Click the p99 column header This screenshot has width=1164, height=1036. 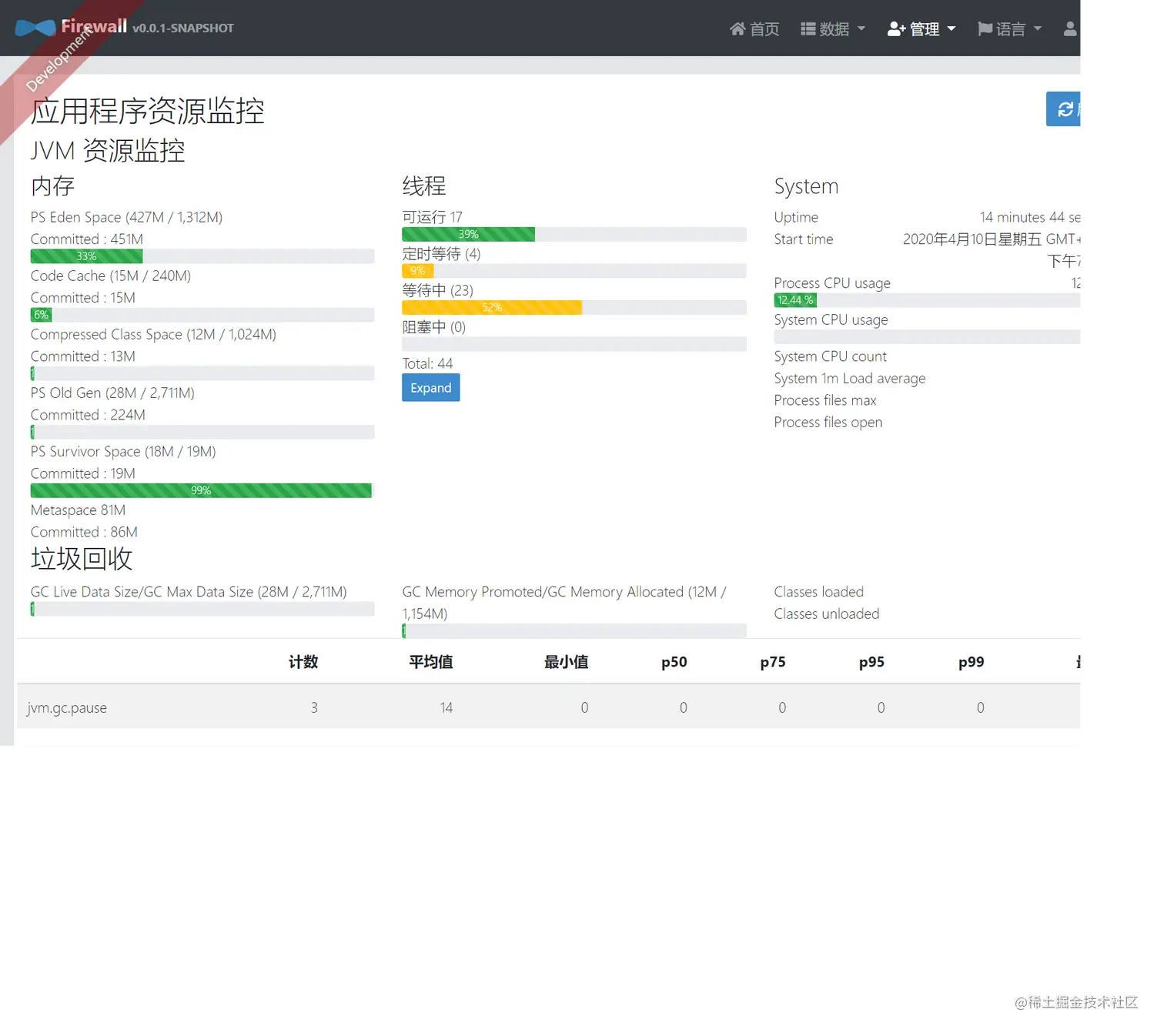pyautogui.click(x=972, y=662)
